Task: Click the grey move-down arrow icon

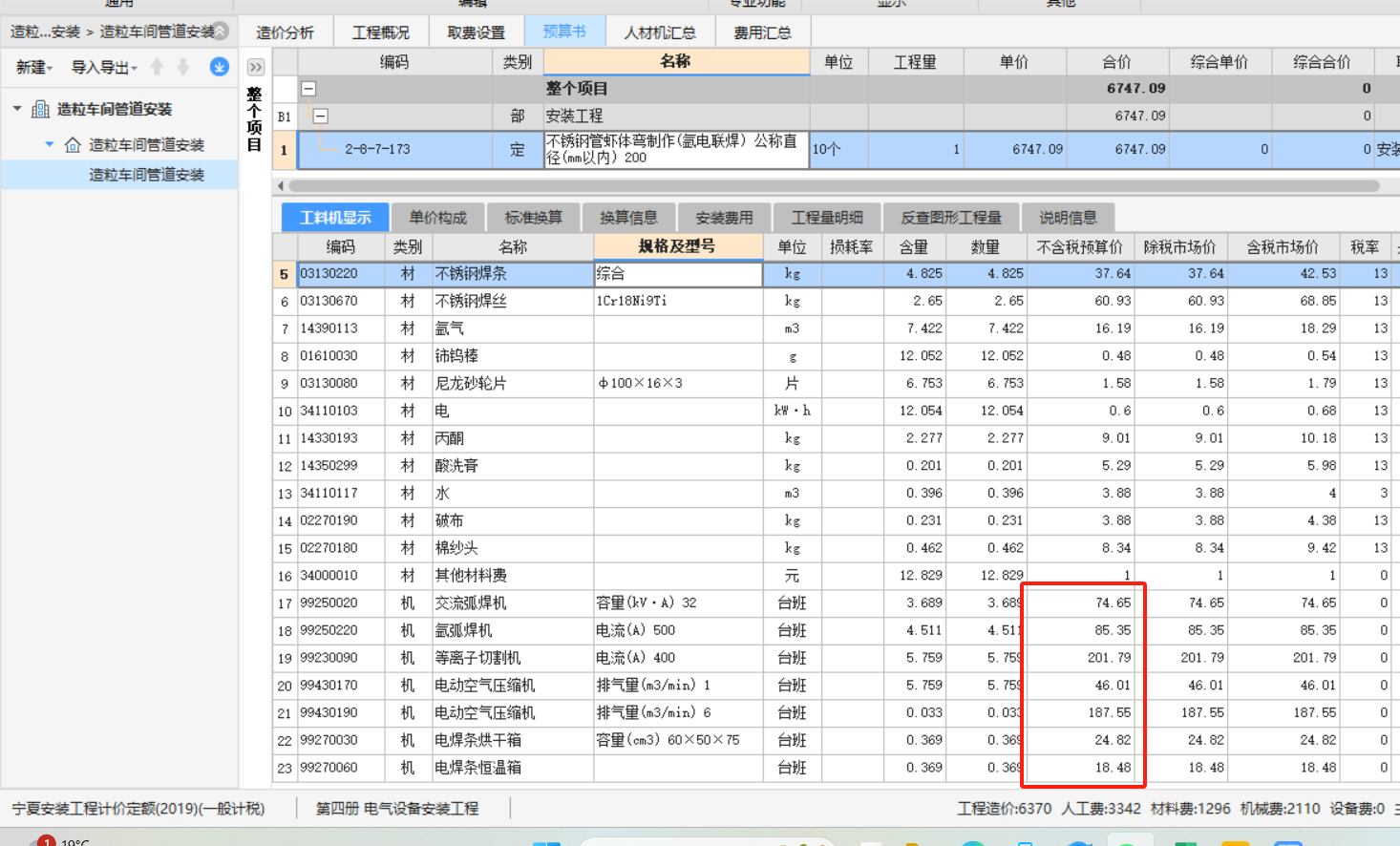Action: pyautogui.click(x=183, y=67)
